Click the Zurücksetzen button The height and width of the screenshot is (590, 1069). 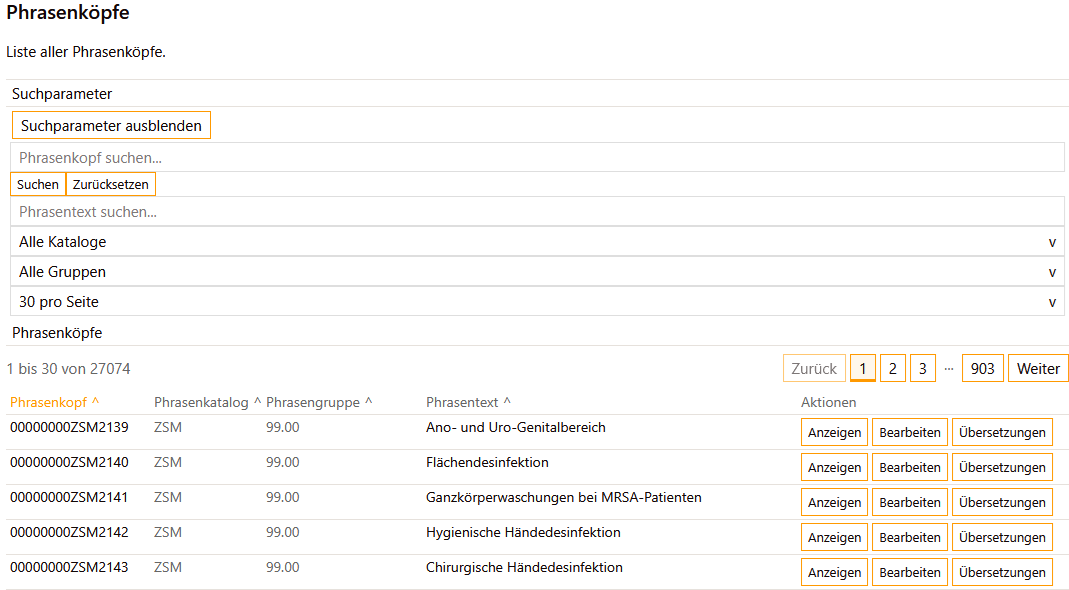(110, 184)
